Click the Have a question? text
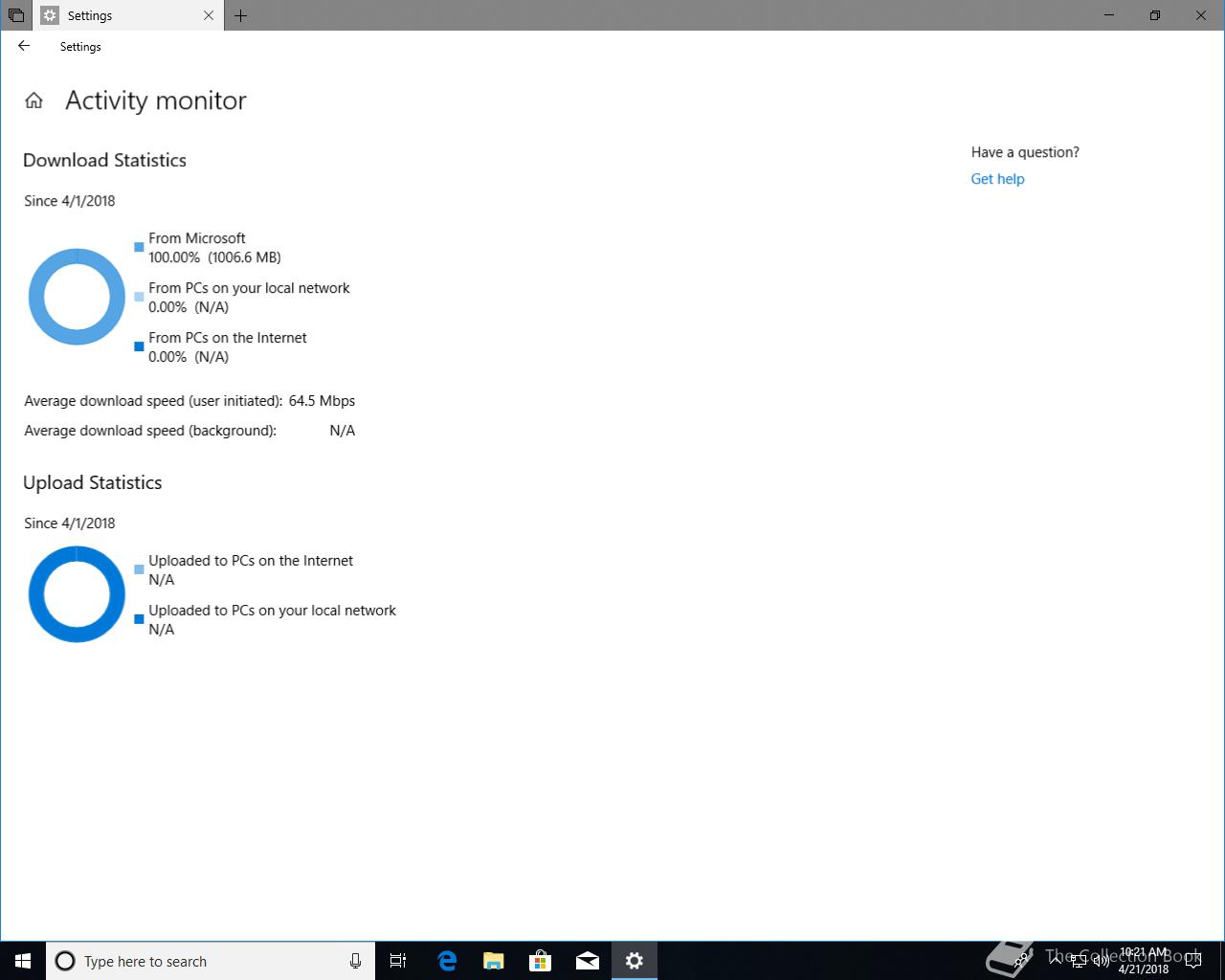1225x980 pixels. click(x=1025, y=152)
